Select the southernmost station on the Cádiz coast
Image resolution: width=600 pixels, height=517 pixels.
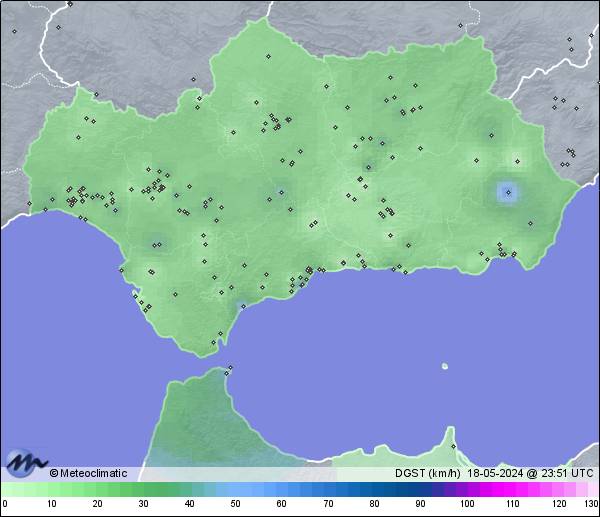click(213, 343)
